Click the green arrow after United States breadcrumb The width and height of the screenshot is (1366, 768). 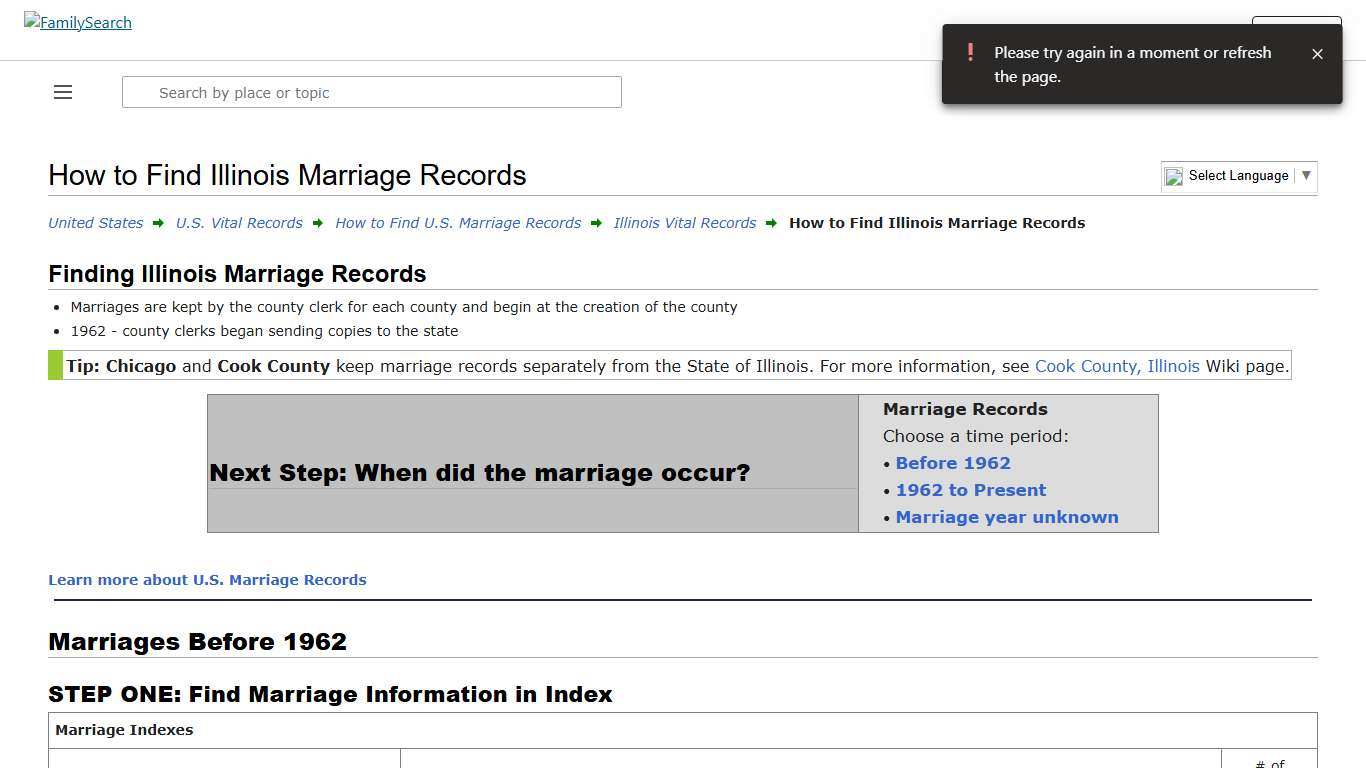coord(158,223)
